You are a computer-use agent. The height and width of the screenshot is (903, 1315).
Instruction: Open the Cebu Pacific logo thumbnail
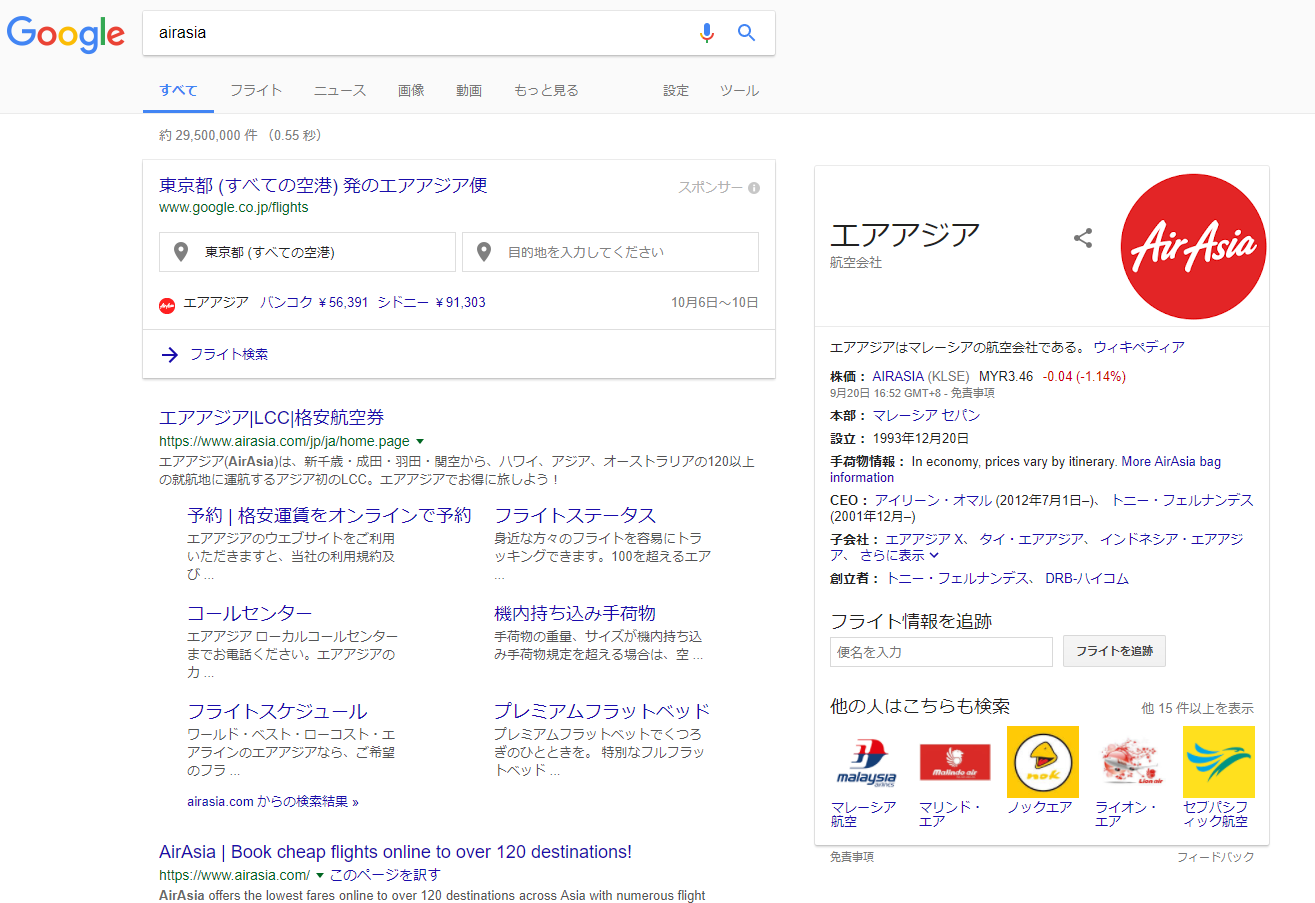[1219, 762]
